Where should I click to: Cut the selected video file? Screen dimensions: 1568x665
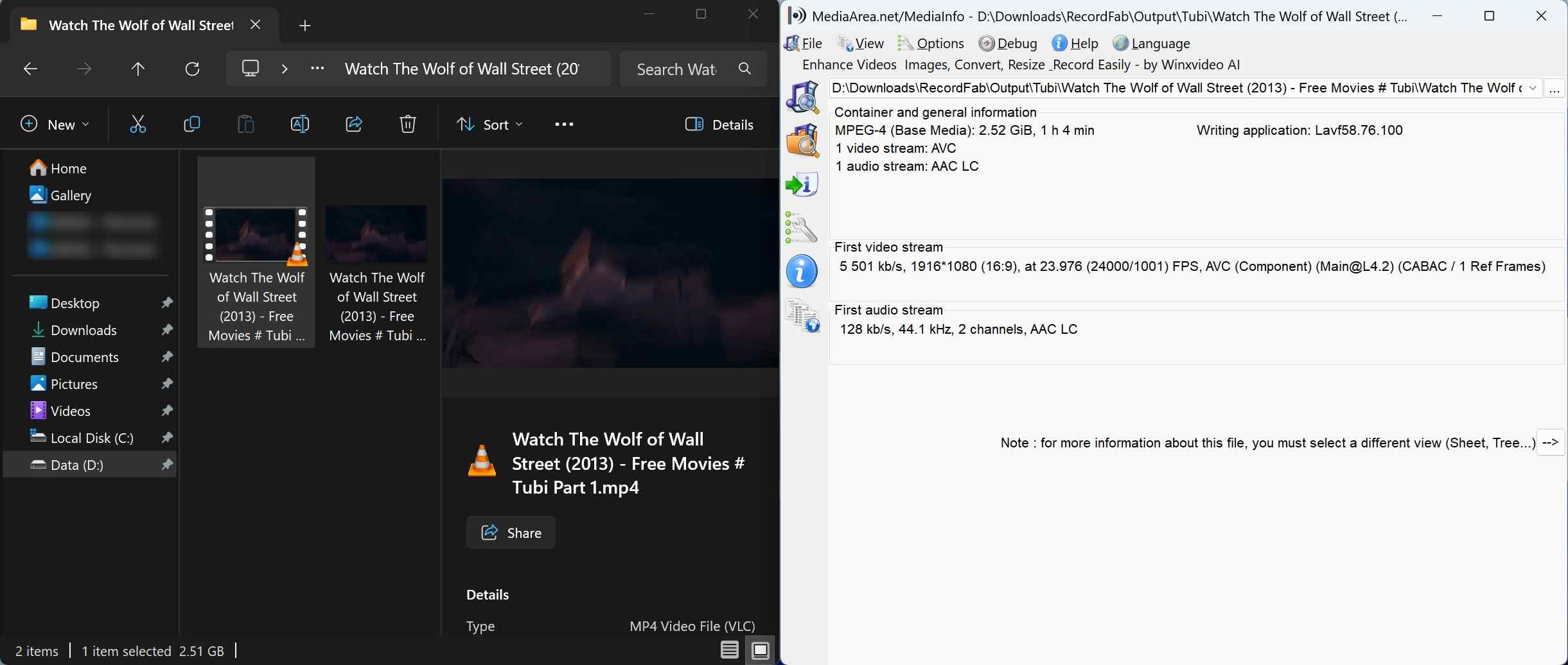pos(138,124)
